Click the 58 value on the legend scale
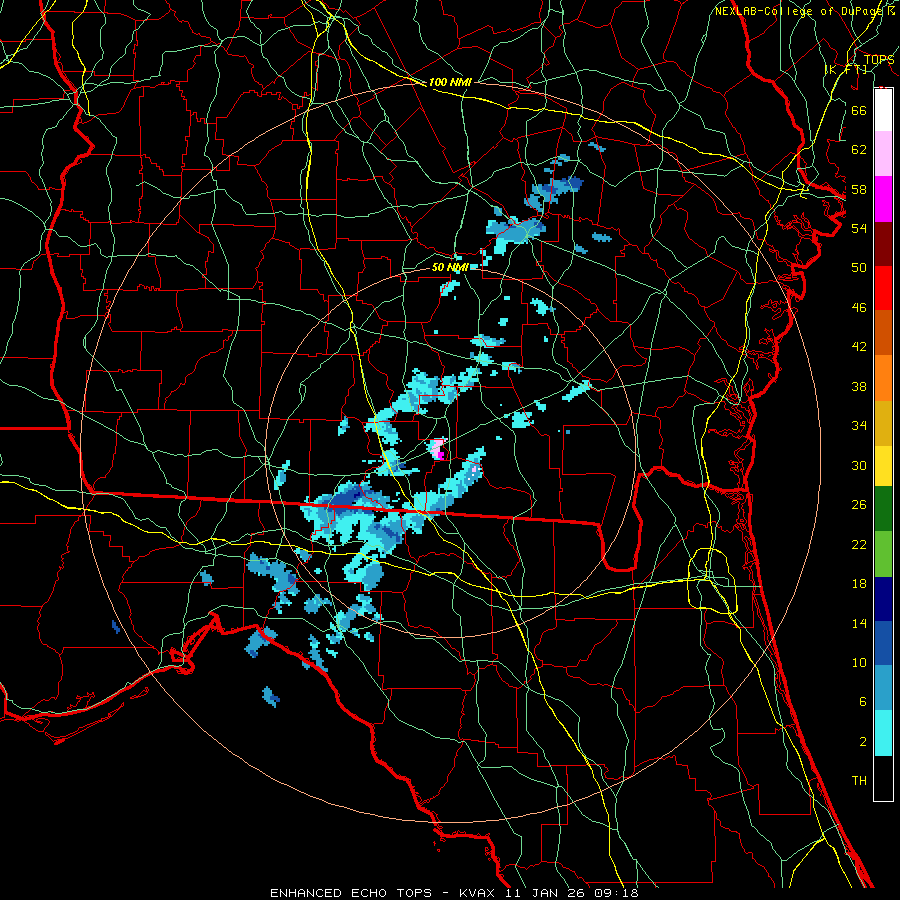This screenshot has height=900, width=900. (859, 189)
